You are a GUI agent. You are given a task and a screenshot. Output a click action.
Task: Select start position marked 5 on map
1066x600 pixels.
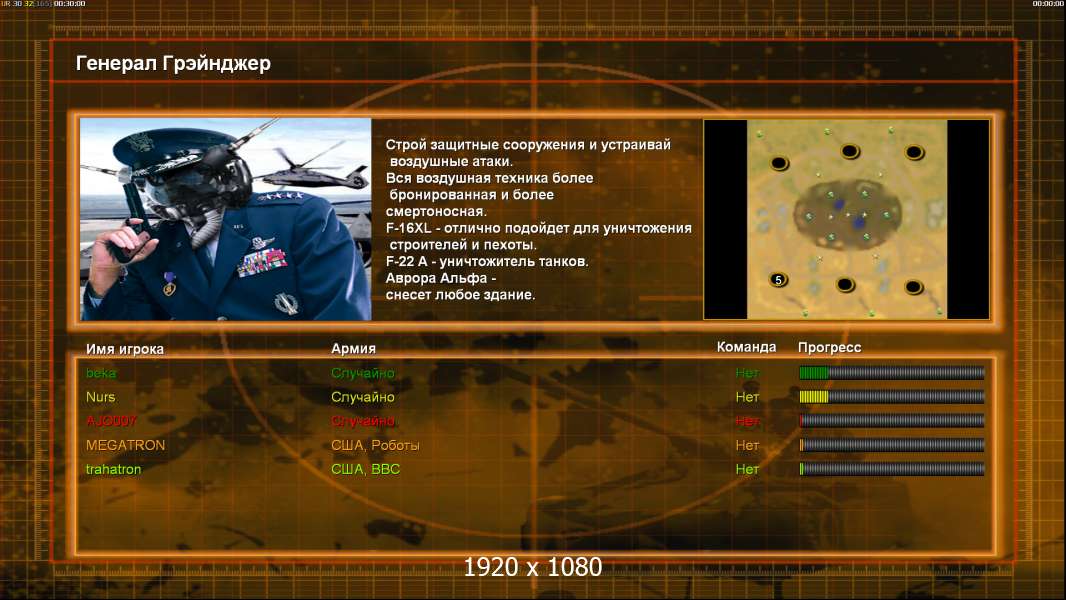tap(778, 279)
